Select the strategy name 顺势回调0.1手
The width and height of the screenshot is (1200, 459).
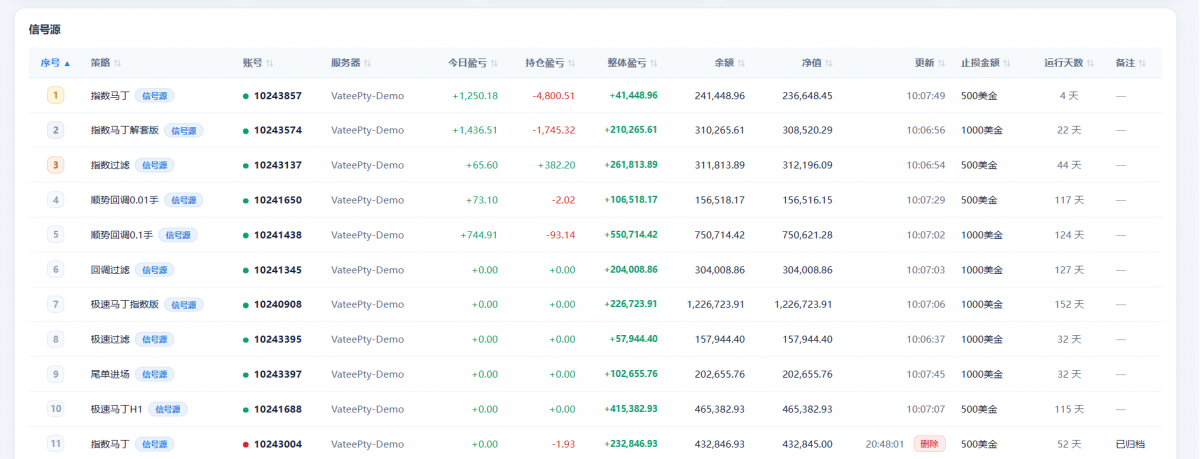pos(121,235)
